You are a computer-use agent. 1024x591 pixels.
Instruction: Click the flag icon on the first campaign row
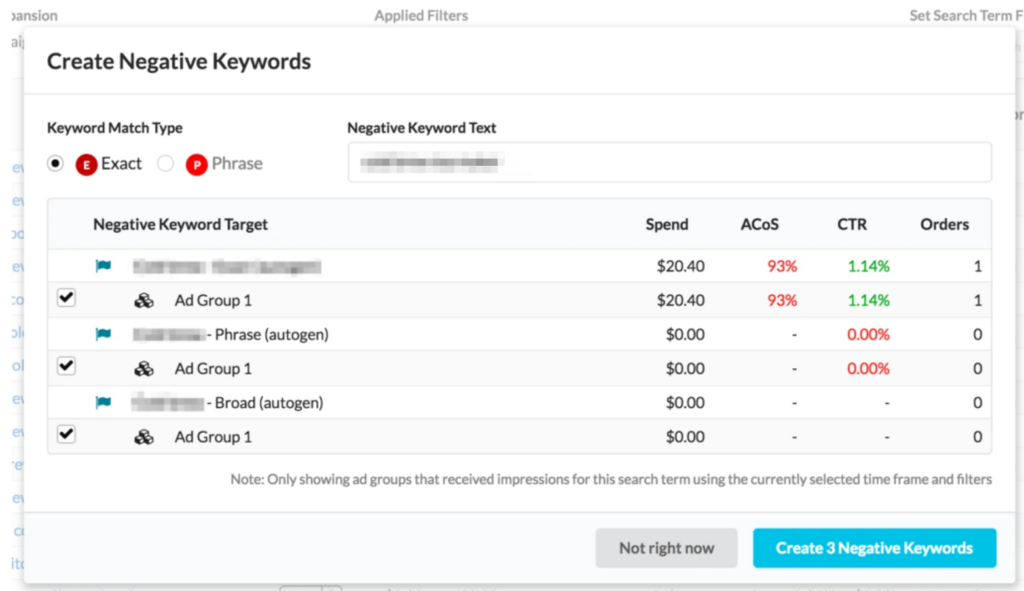[103, 267]
